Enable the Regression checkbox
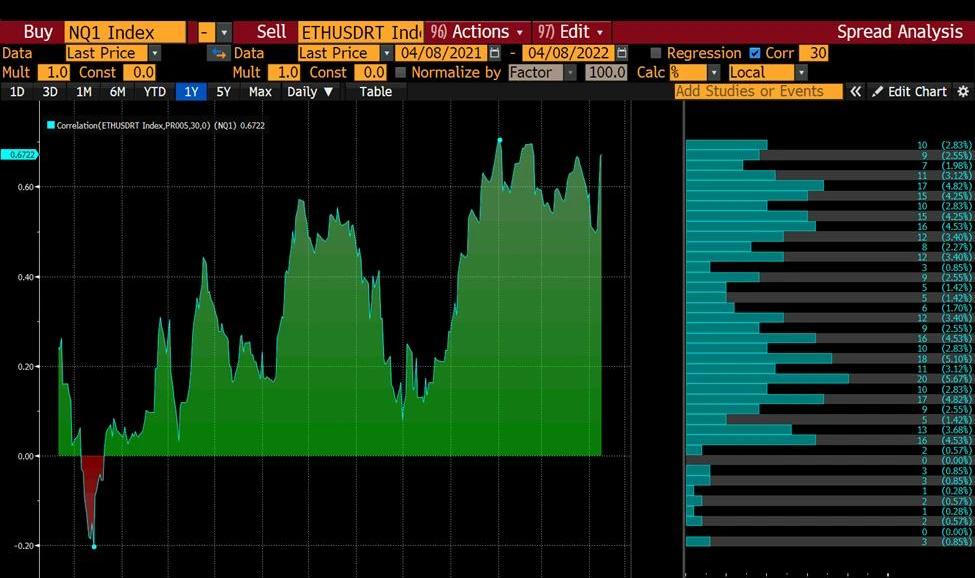 click(x=656, y=53)
